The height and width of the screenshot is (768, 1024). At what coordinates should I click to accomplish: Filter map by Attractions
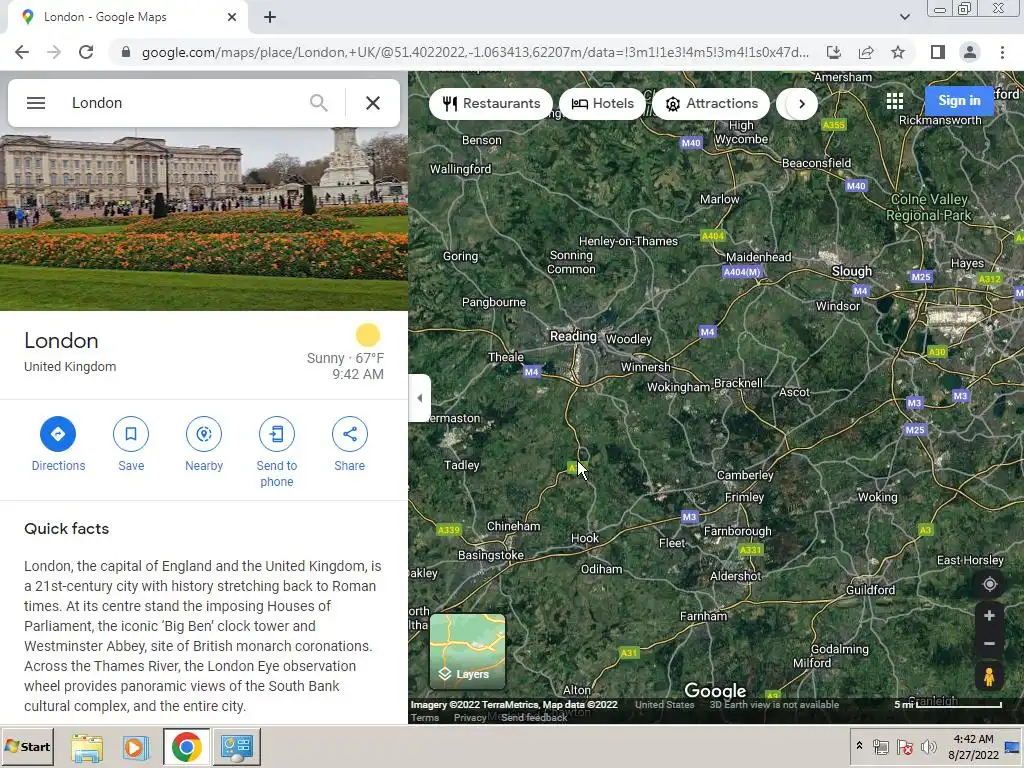(711, 104)
